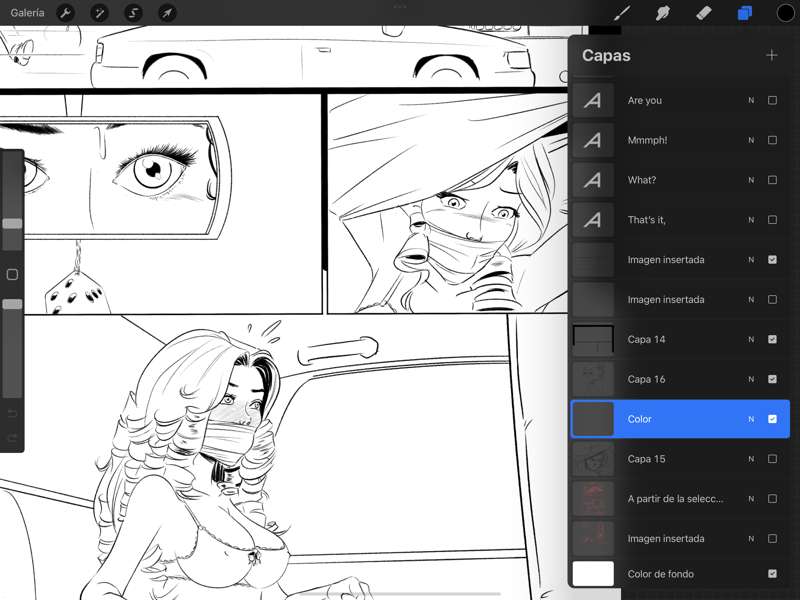Uncheck visibility of Capa 16 layer
This screenshot has height=600, width=800.
(x=772, y=379)
